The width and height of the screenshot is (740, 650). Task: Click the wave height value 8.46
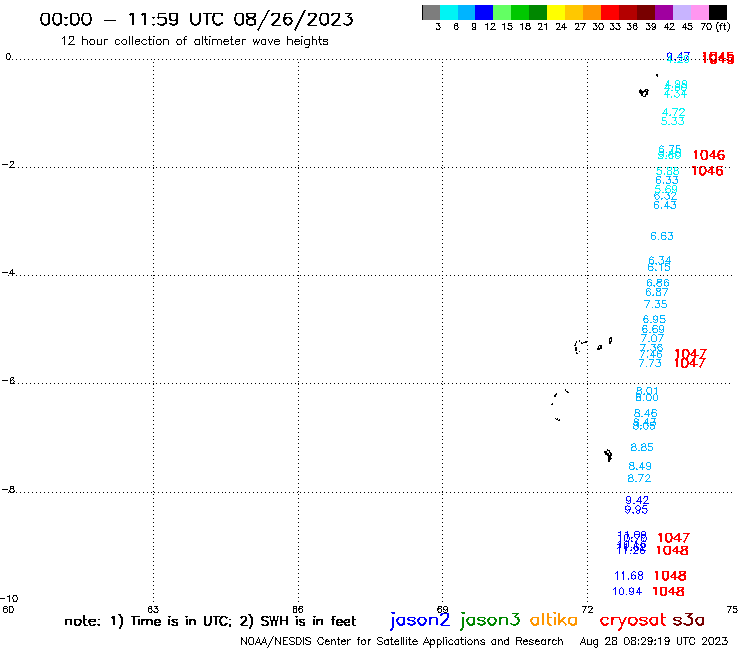(x=646, y=414)
